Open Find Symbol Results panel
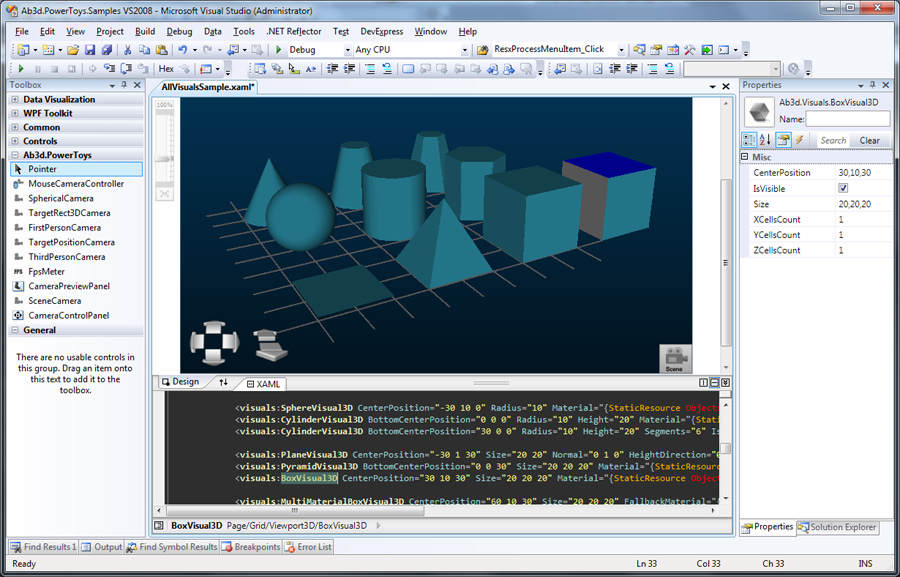Image resolution: width=900 pixels, height=577 pixels. point(172,547)
